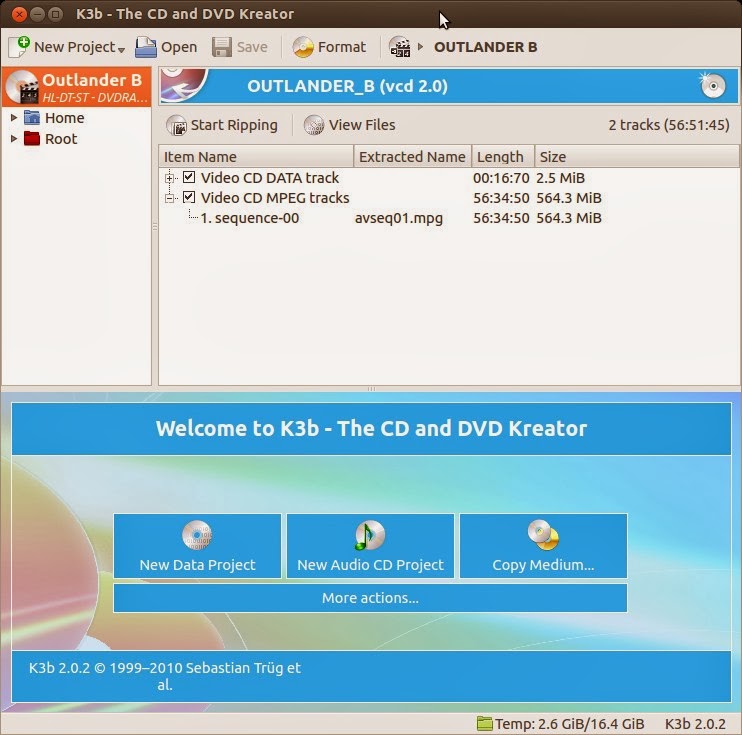The height and width of the screenshot is (735, 742).
Task: Click the disc icon at right of header
Action: point(712,86)
